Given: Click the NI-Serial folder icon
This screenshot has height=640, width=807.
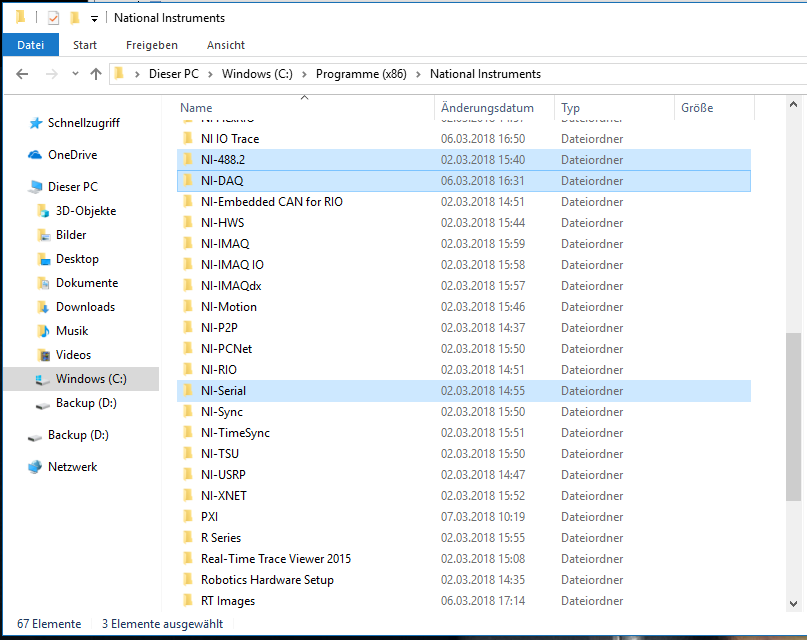Looking at the screenshot, I should coord(188,390).
